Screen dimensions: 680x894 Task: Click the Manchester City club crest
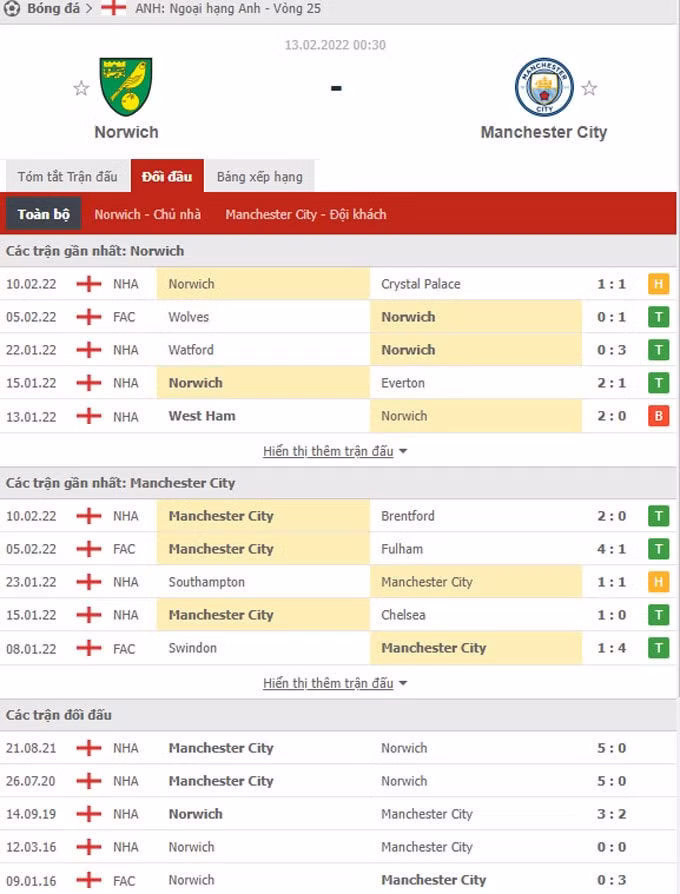click(x=544, y=87)
